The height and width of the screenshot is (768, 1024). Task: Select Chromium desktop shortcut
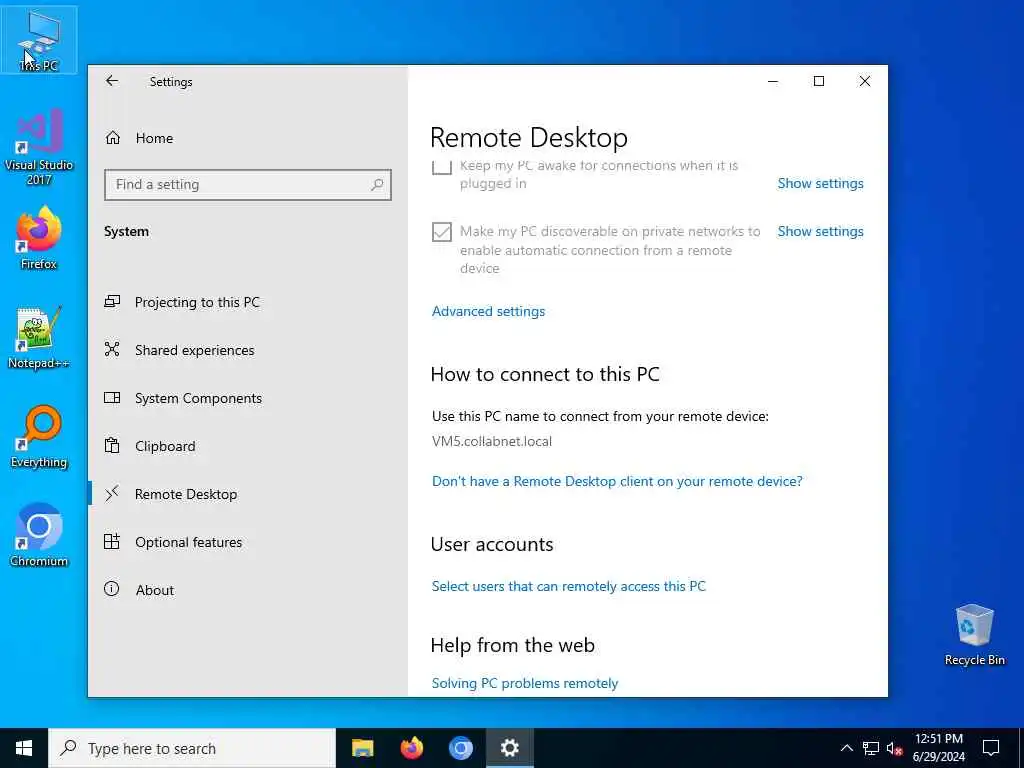point(39,536)
